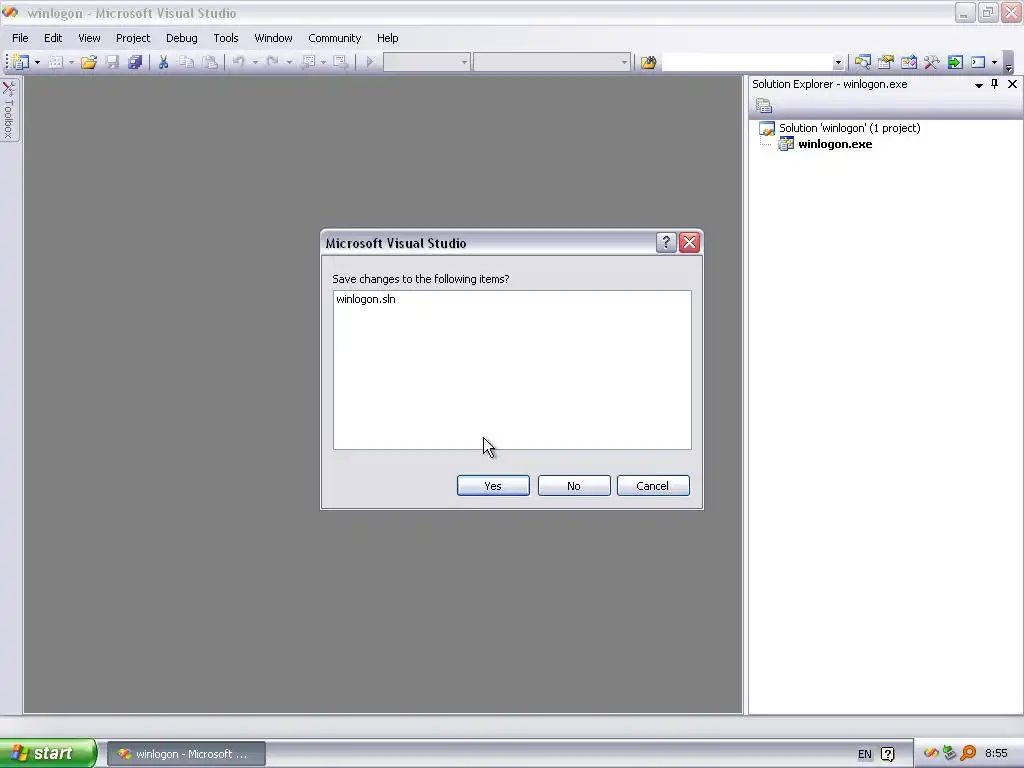Click the Navigate Forward icon
The width and height of the screenshot is (1024, 768).
(x=340, y=62)
